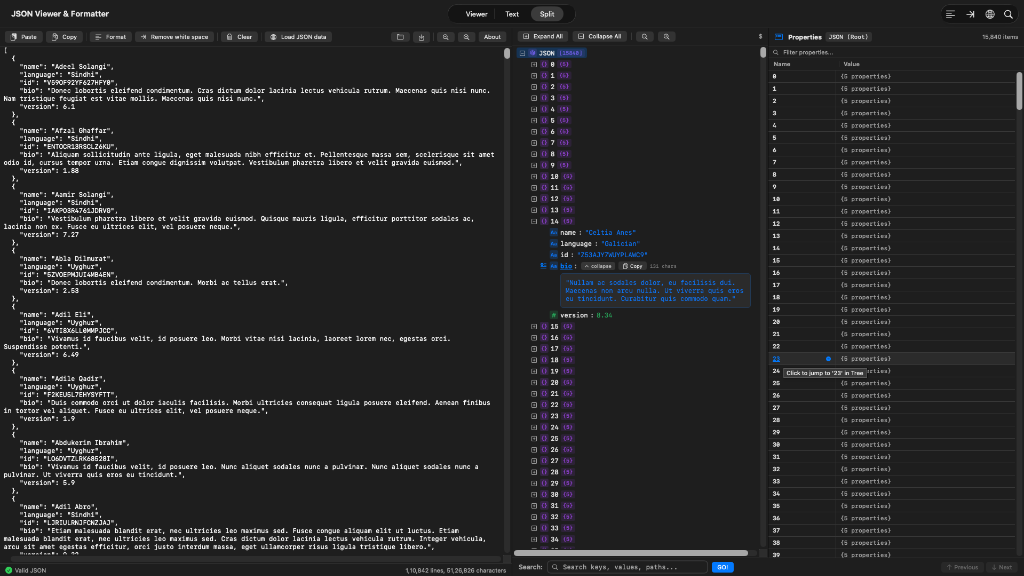Switch to the Split tab
The width and height of the screenshot is (1024, 576).
(x=547, y=14)
